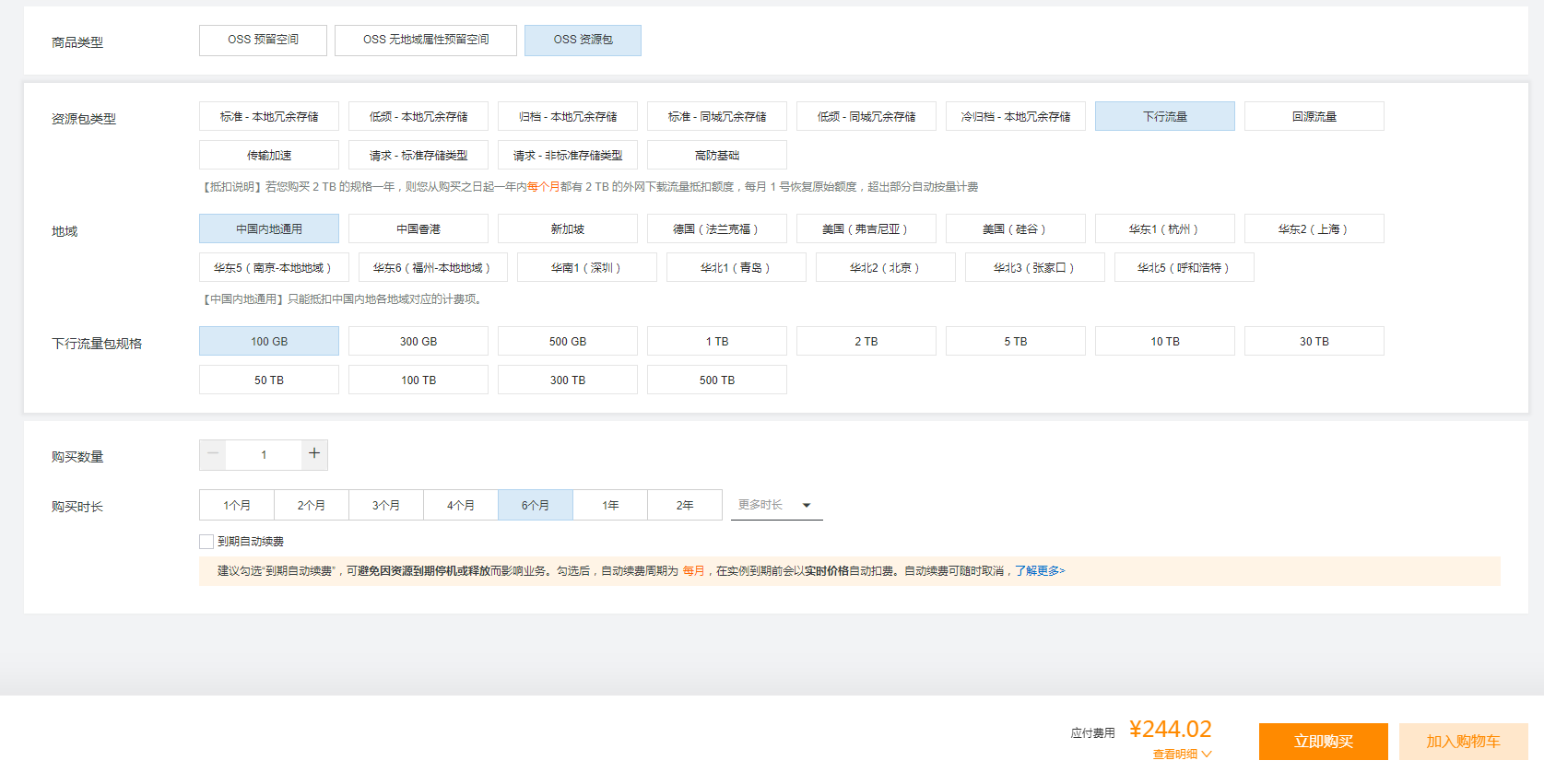Choose 低频 - 同城冗余存储 package type
The height and width of the screenshot is (784, 1544).
click(866, 116)
